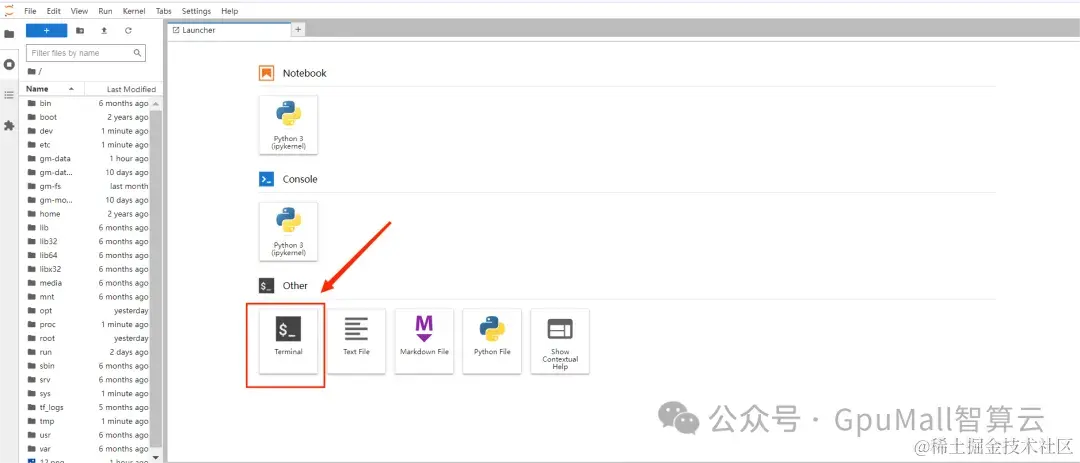Select the root folder row
The image size is (1080, 463).
coord(87,338)
